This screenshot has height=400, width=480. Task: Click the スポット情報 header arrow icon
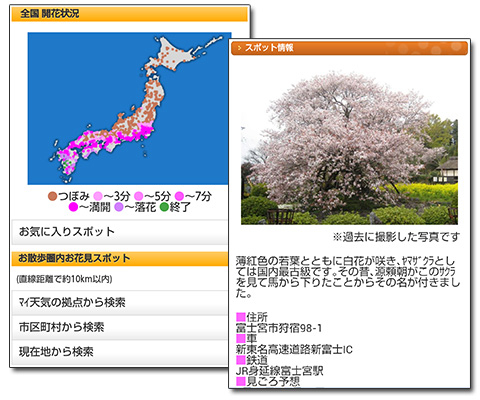click(239, 48)
